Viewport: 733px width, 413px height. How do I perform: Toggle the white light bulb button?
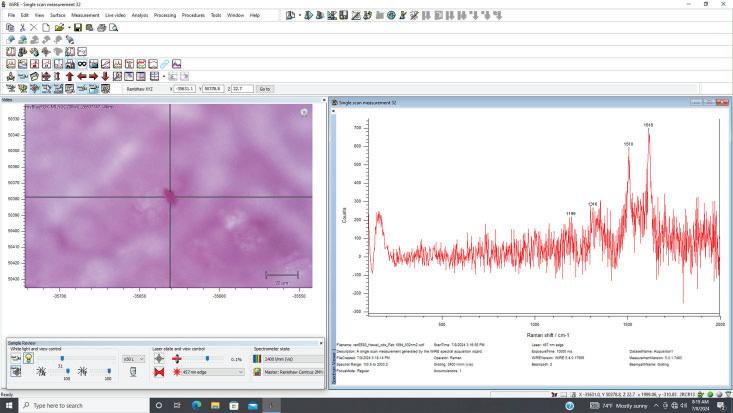pos(29,358)
